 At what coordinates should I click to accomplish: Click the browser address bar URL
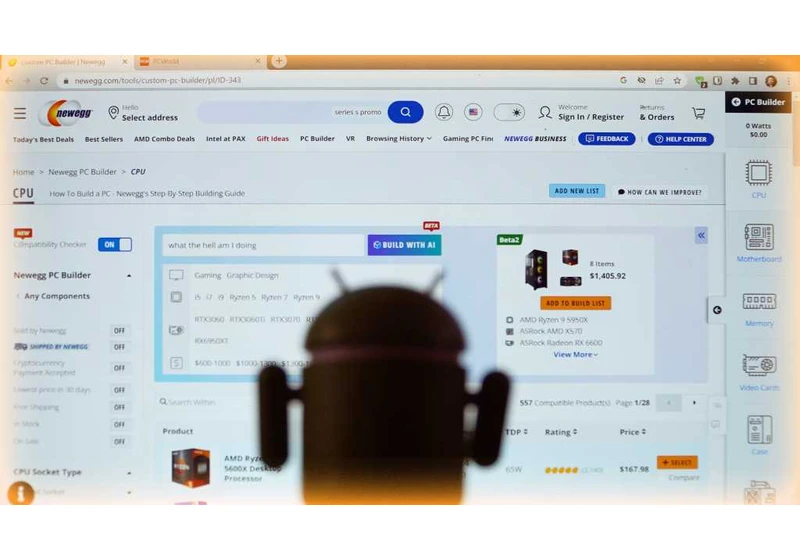point(158,81)
